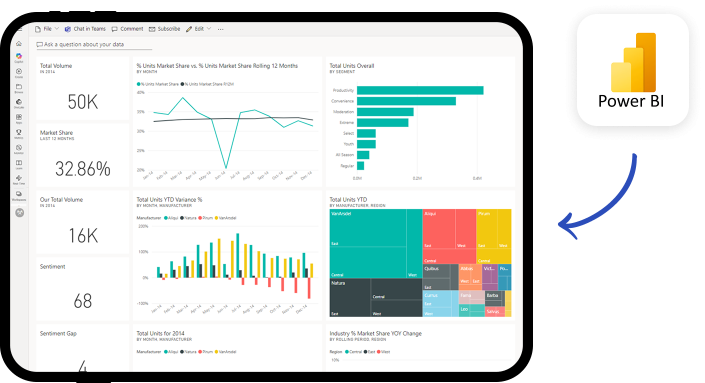Open the Copilot icon in the sidebar
The height and width of the screenshot is (383, 705).
[19, 57]
